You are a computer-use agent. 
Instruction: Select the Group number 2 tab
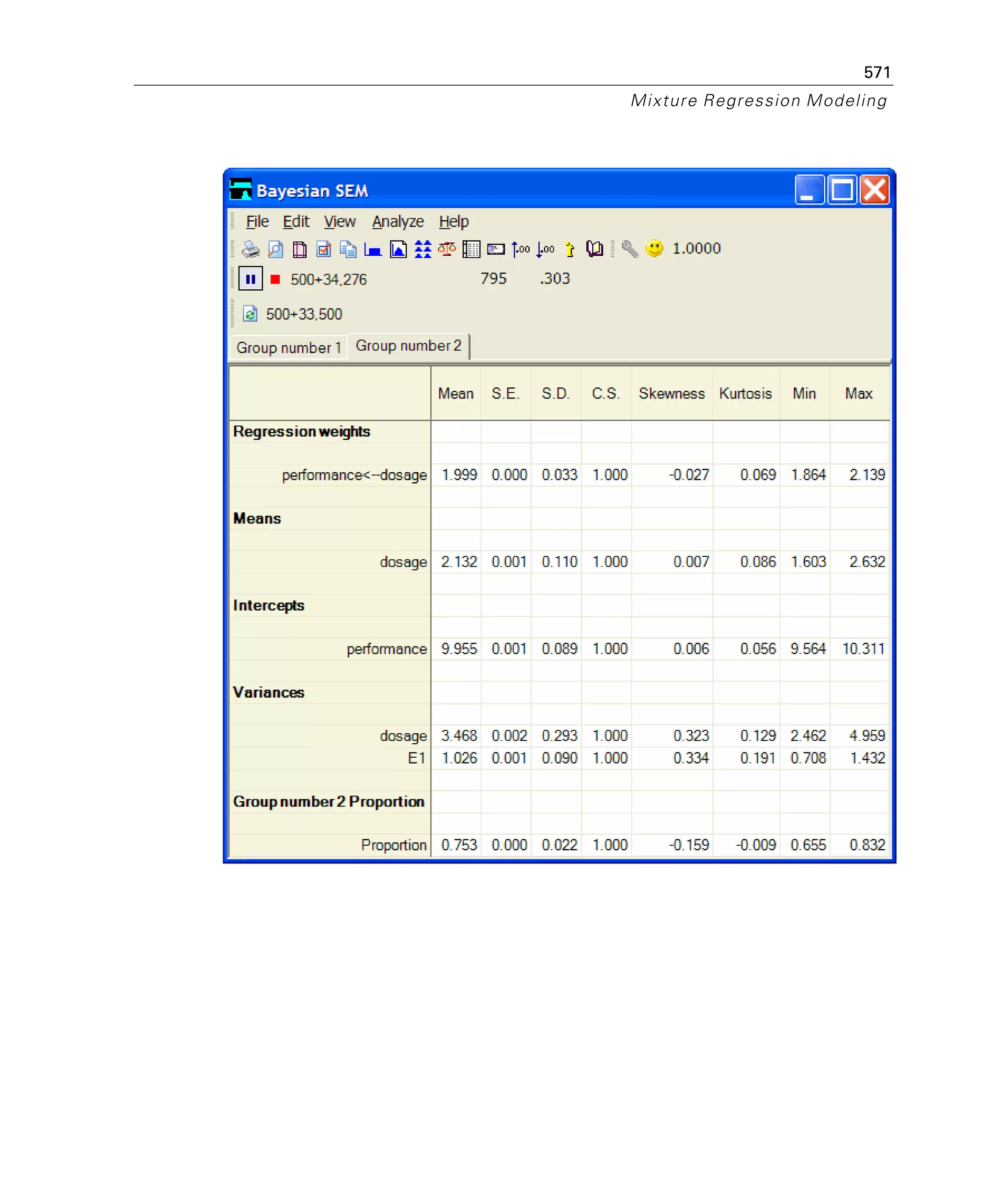tap(409, 346)
